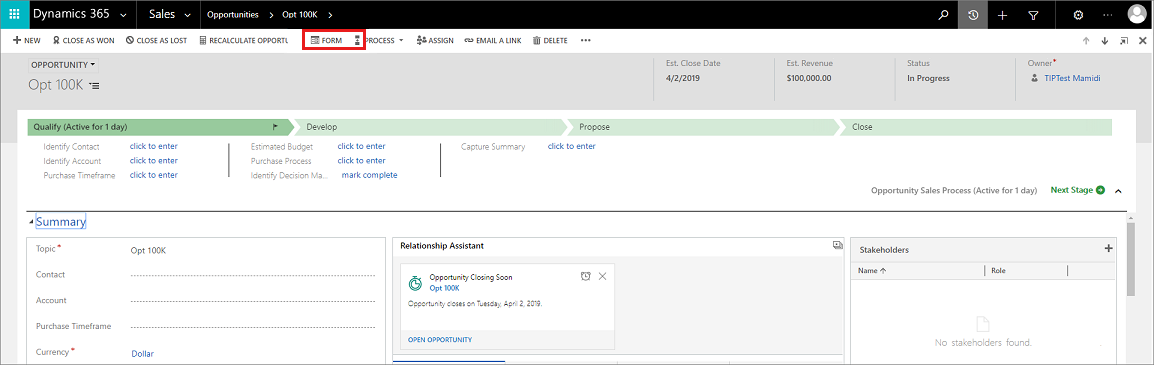This screenshot has height=365, width=1154.
Task: Click the pop-out record icon
Action: click(1124, 41)
